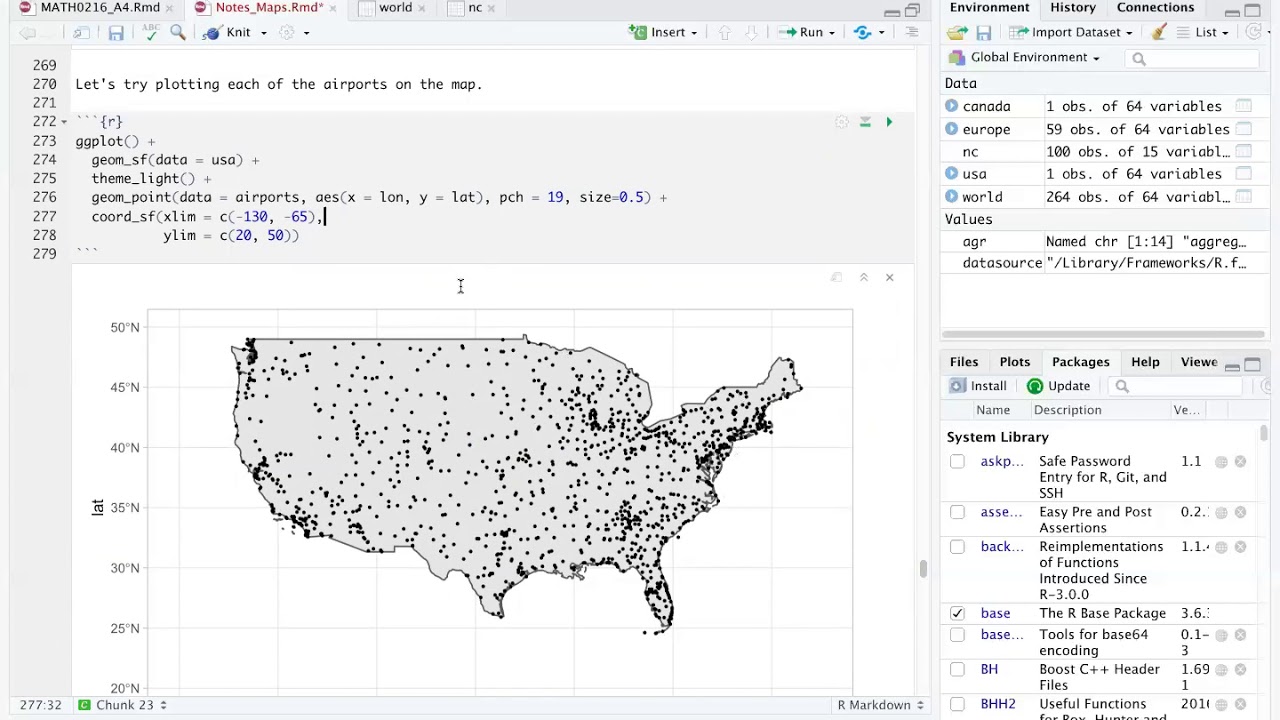Knit the R Markdown document
This screenshot has height=720, width=1280.
pos(228,33)
